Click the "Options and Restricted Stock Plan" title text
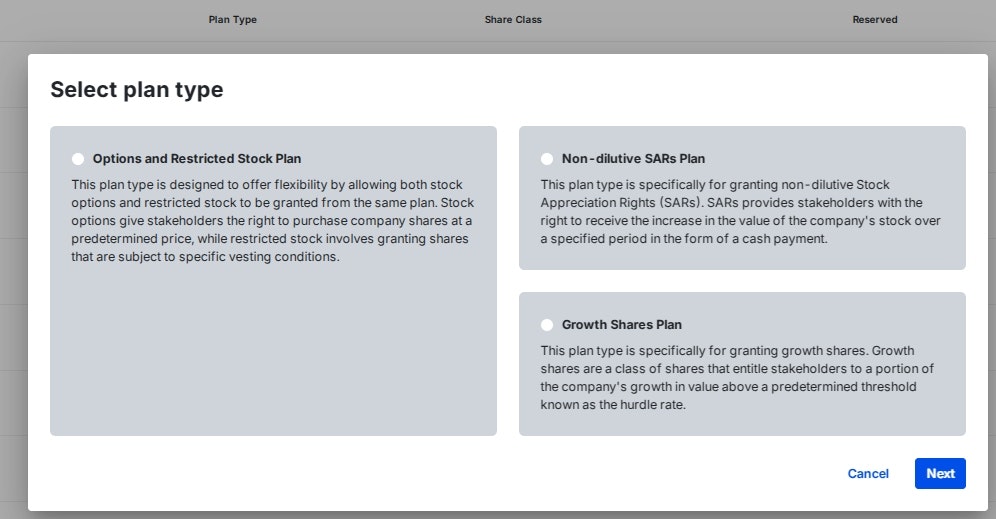This screenshot has height=519, width=996. (197, 159)
